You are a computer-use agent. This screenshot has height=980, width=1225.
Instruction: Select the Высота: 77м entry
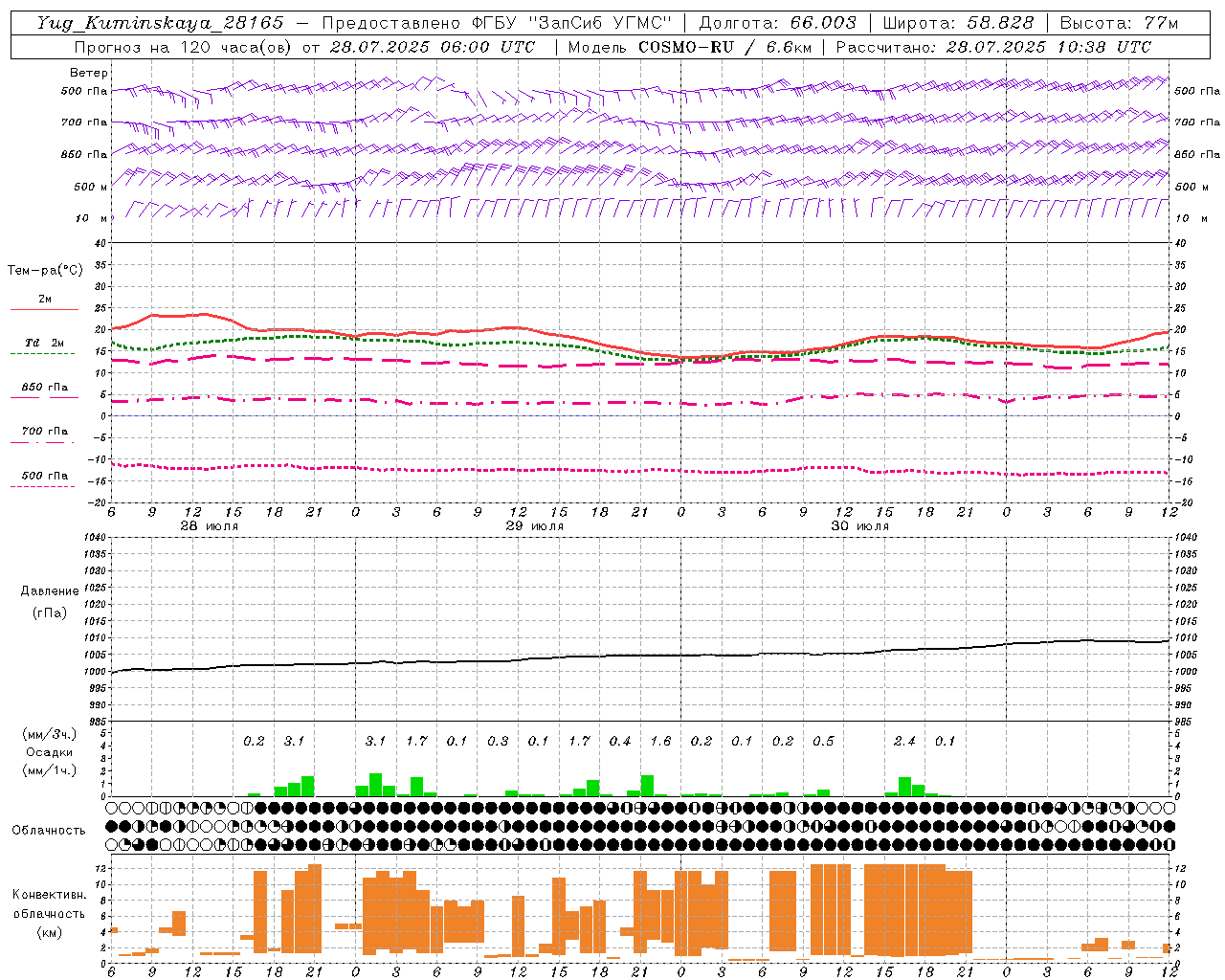1119,23
